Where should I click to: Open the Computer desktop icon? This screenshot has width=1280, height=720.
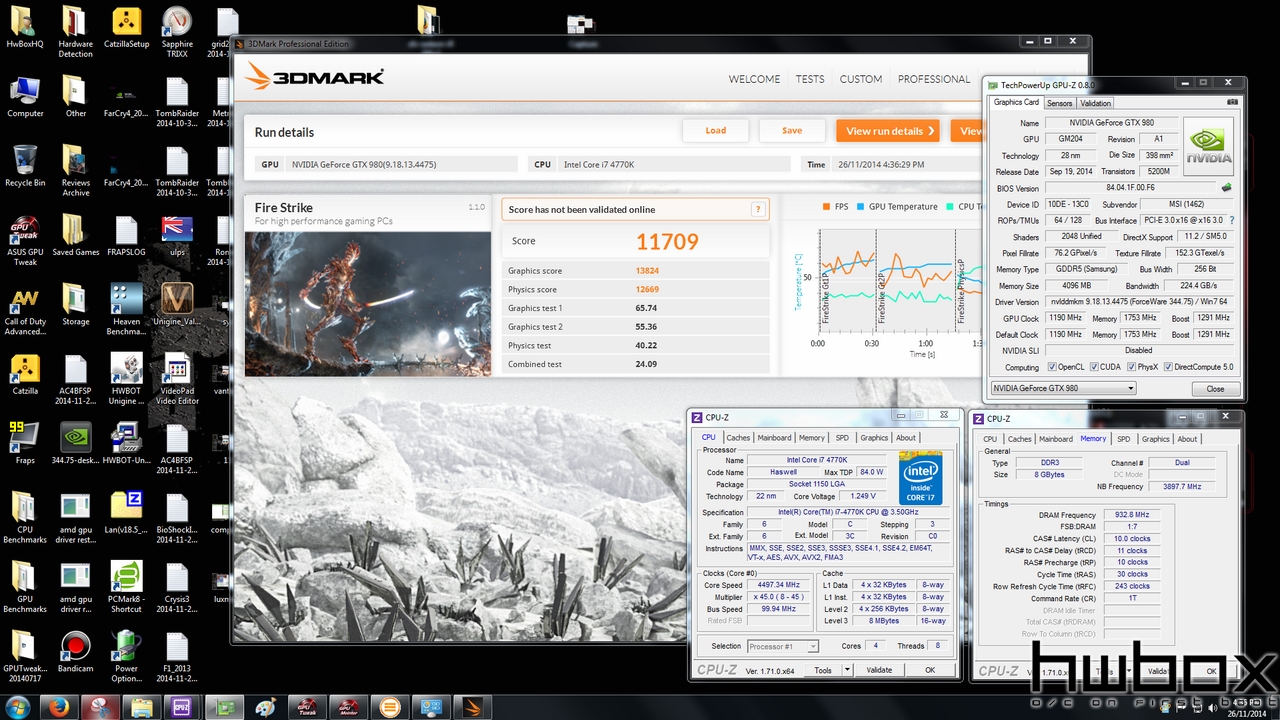25,98
